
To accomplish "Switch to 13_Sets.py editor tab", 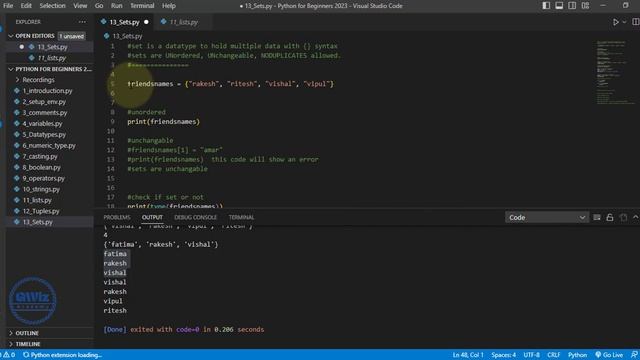I will (x=124, y=22).
